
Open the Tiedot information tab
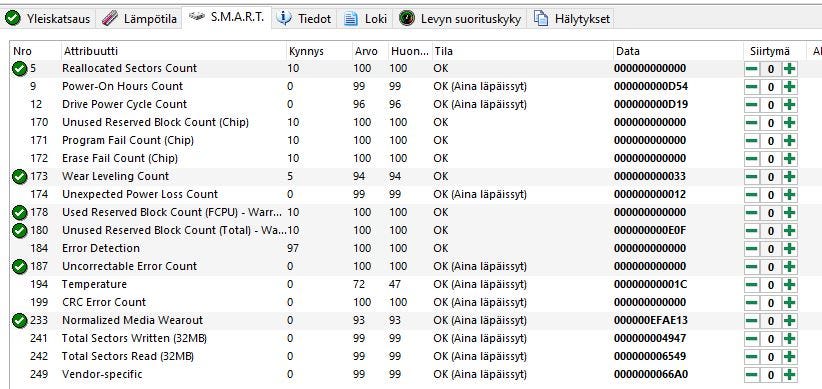pos(305,19)
